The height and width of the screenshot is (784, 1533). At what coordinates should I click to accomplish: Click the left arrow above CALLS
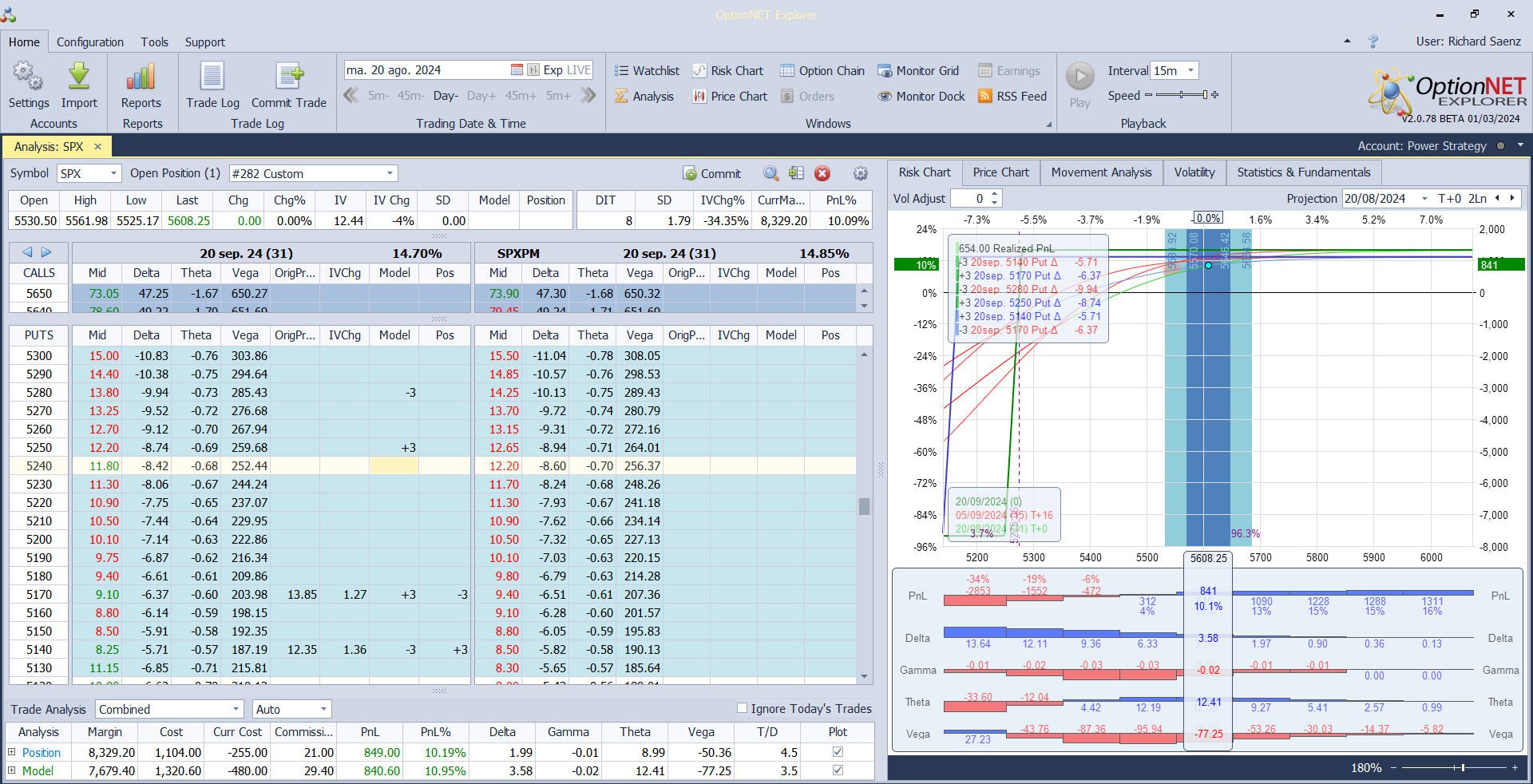[x=27, y=252]
